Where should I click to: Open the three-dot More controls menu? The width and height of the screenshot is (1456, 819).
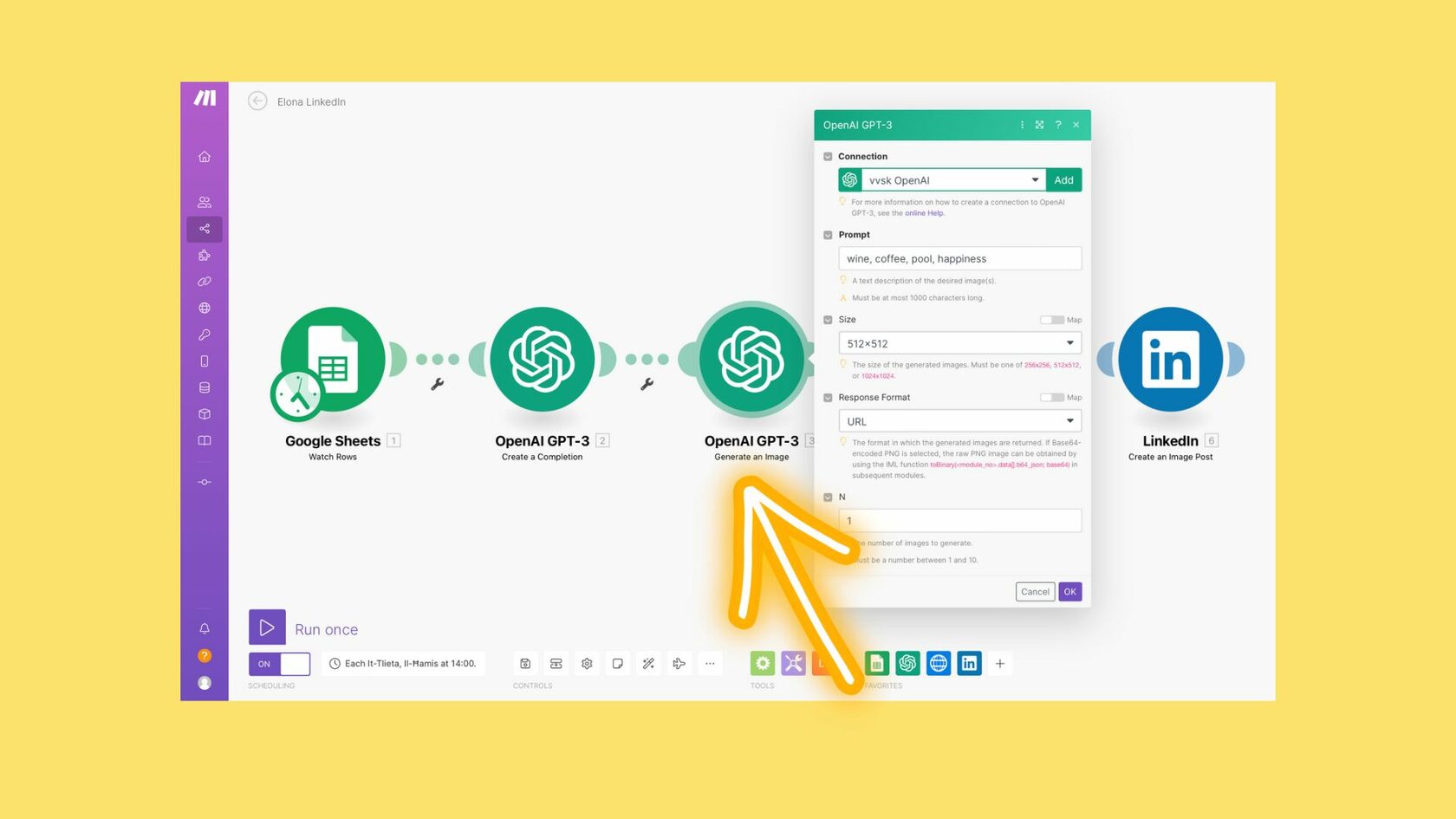click(x=710, y=664)
